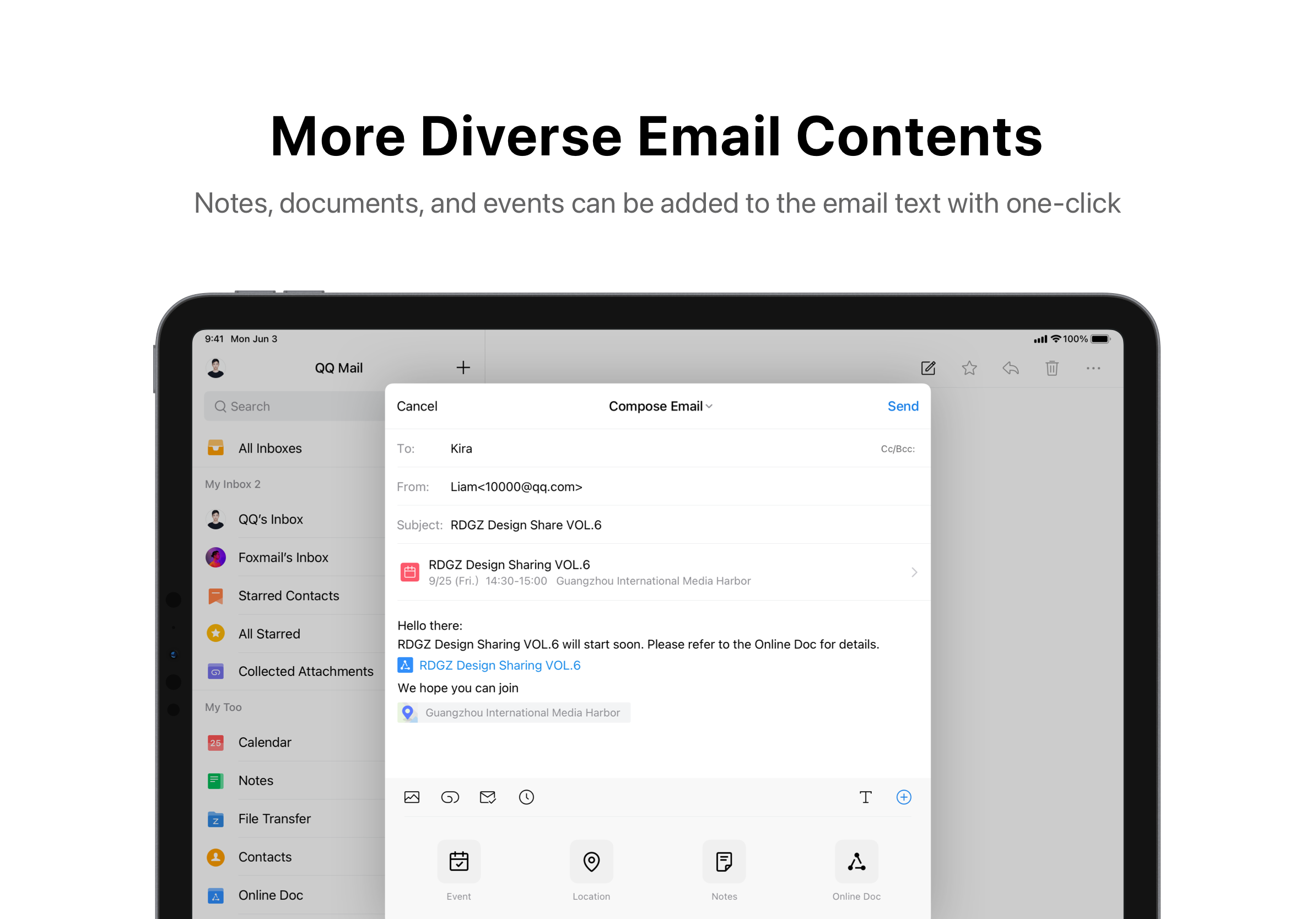
Task: Click the envelope receipt icon in toolbar
Action: coord(488,797)
